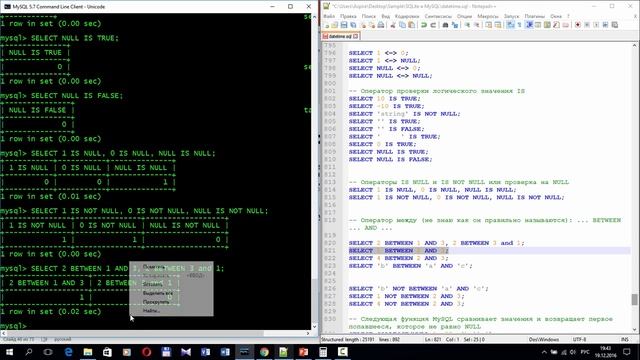Click the line "SELECT NULL IS FALSE;" in Notepad++

pyautogui.click(x=390, y=159)
